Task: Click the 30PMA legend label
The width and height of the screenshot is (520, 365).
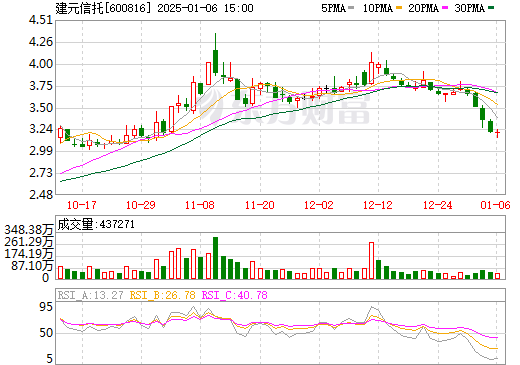Action: coord(469,8)
